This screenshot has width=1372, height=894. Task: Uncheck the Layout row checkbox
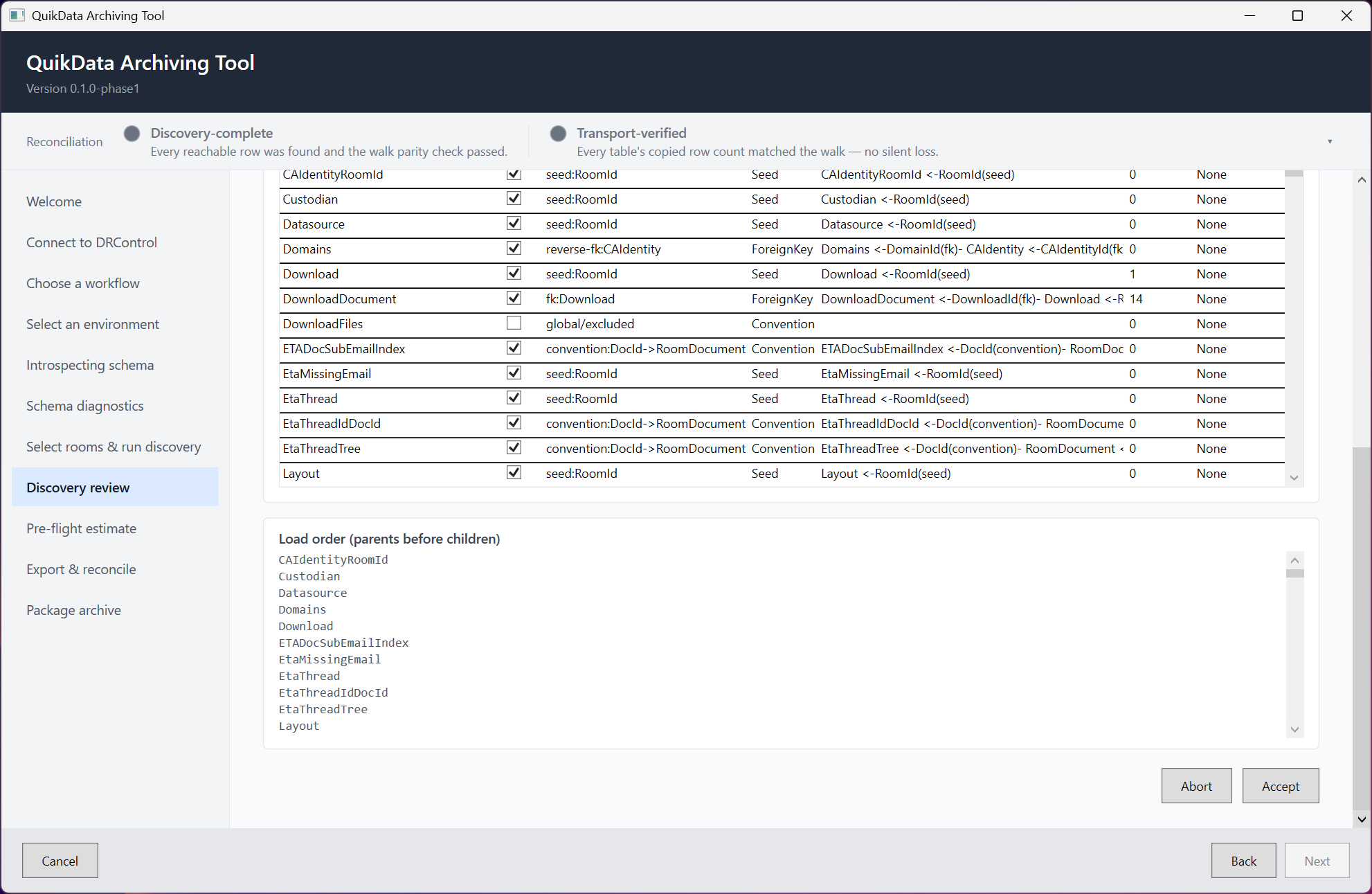coord(514,473)
